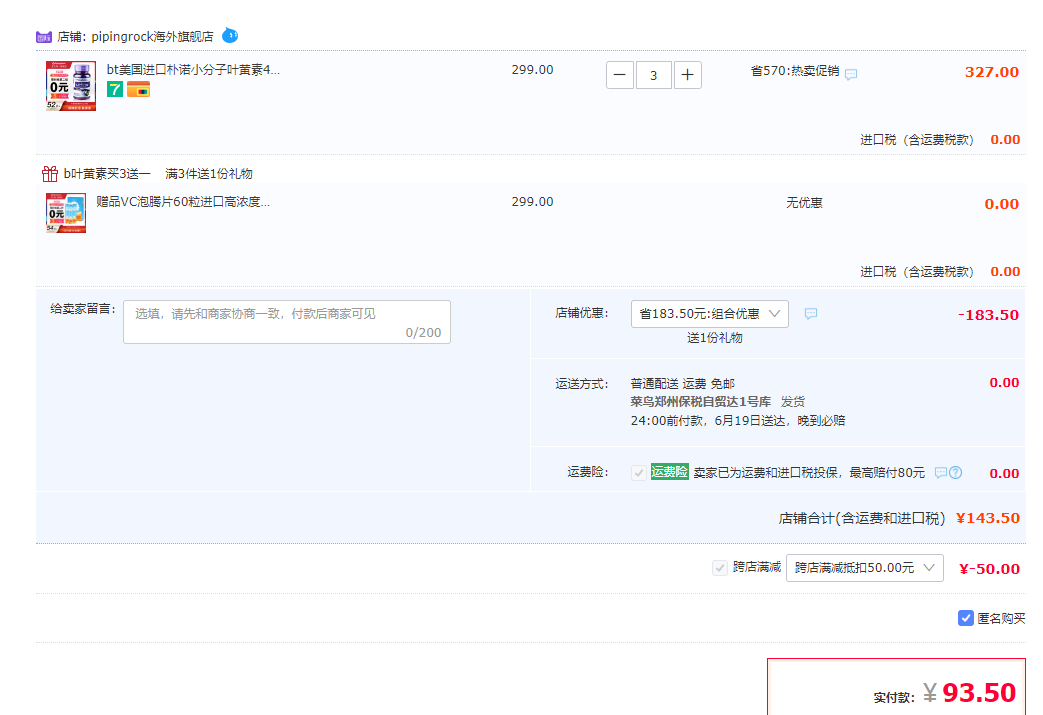
Task: Decrease quantity with the minus button
Action: pos(619,75)
